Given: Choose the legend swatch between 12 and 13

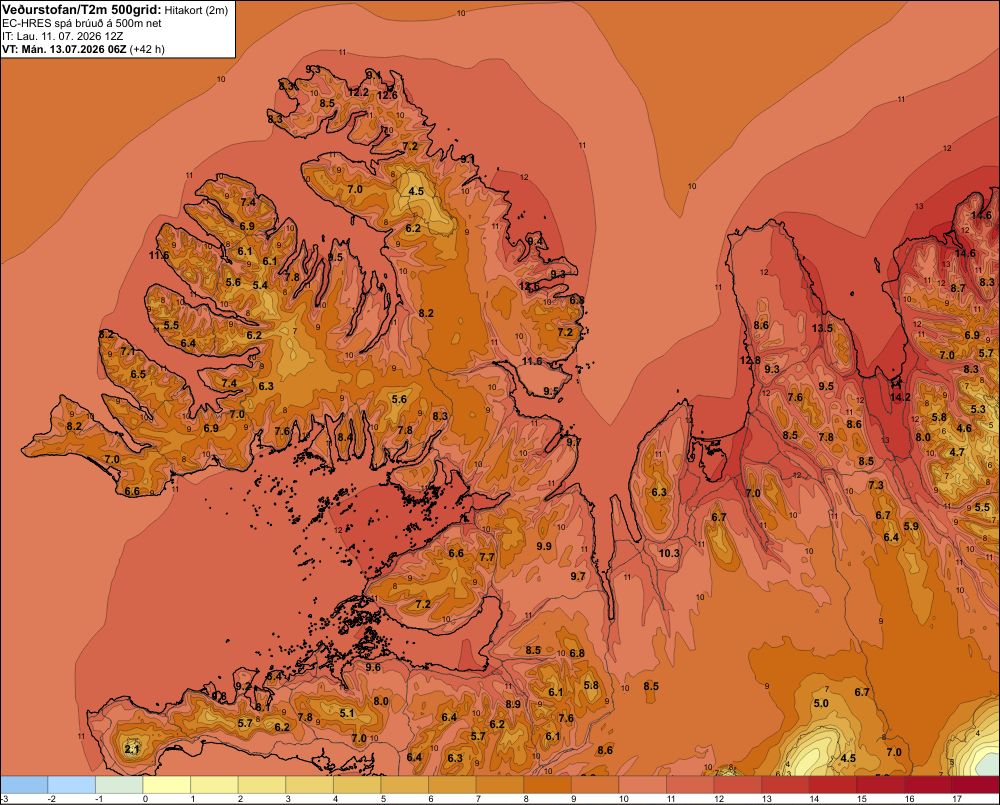Looking at the screenshot, I should pyautogui.click(x=738, y=784).
